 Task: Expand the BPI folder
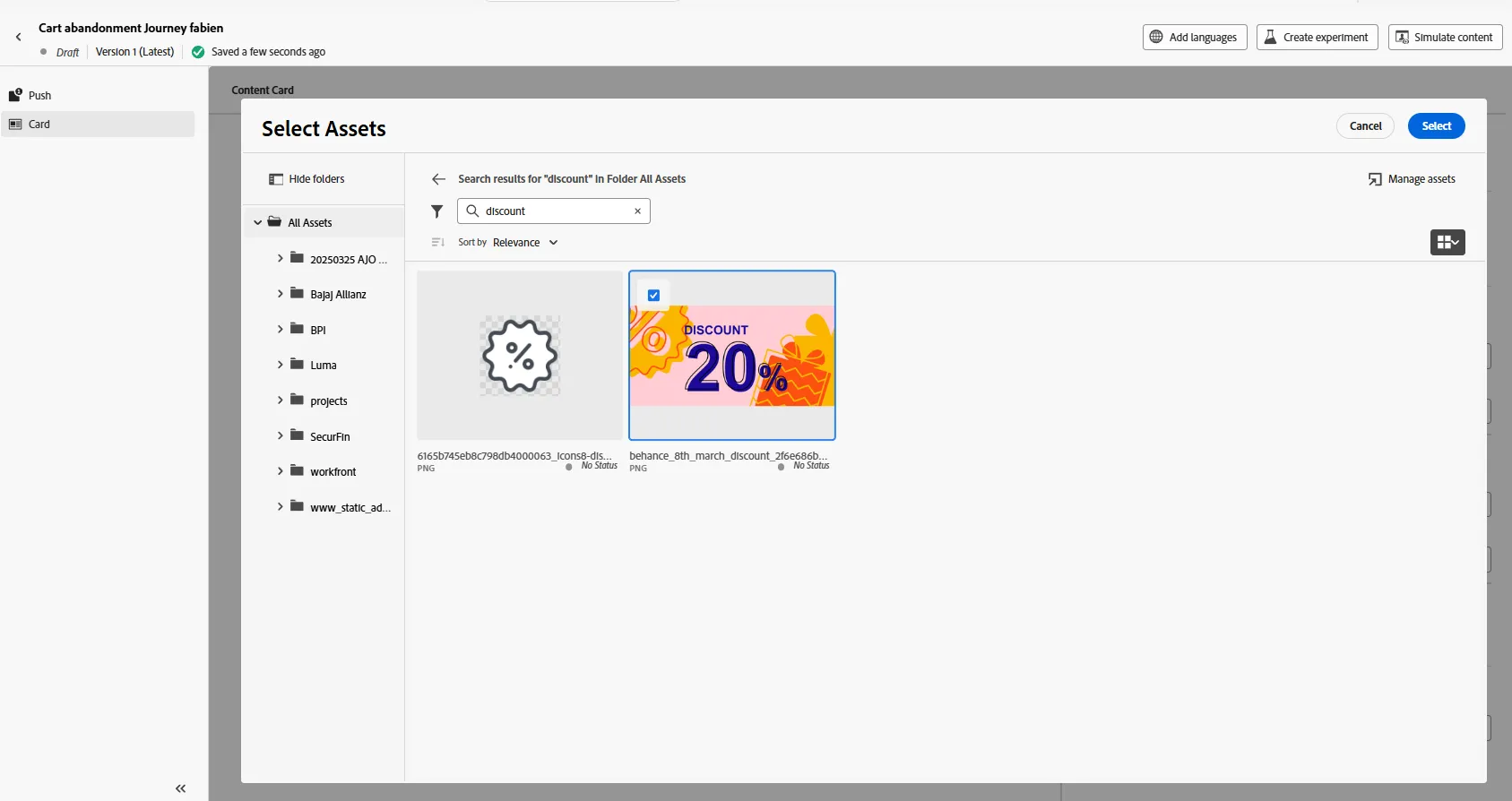[280, 330]
